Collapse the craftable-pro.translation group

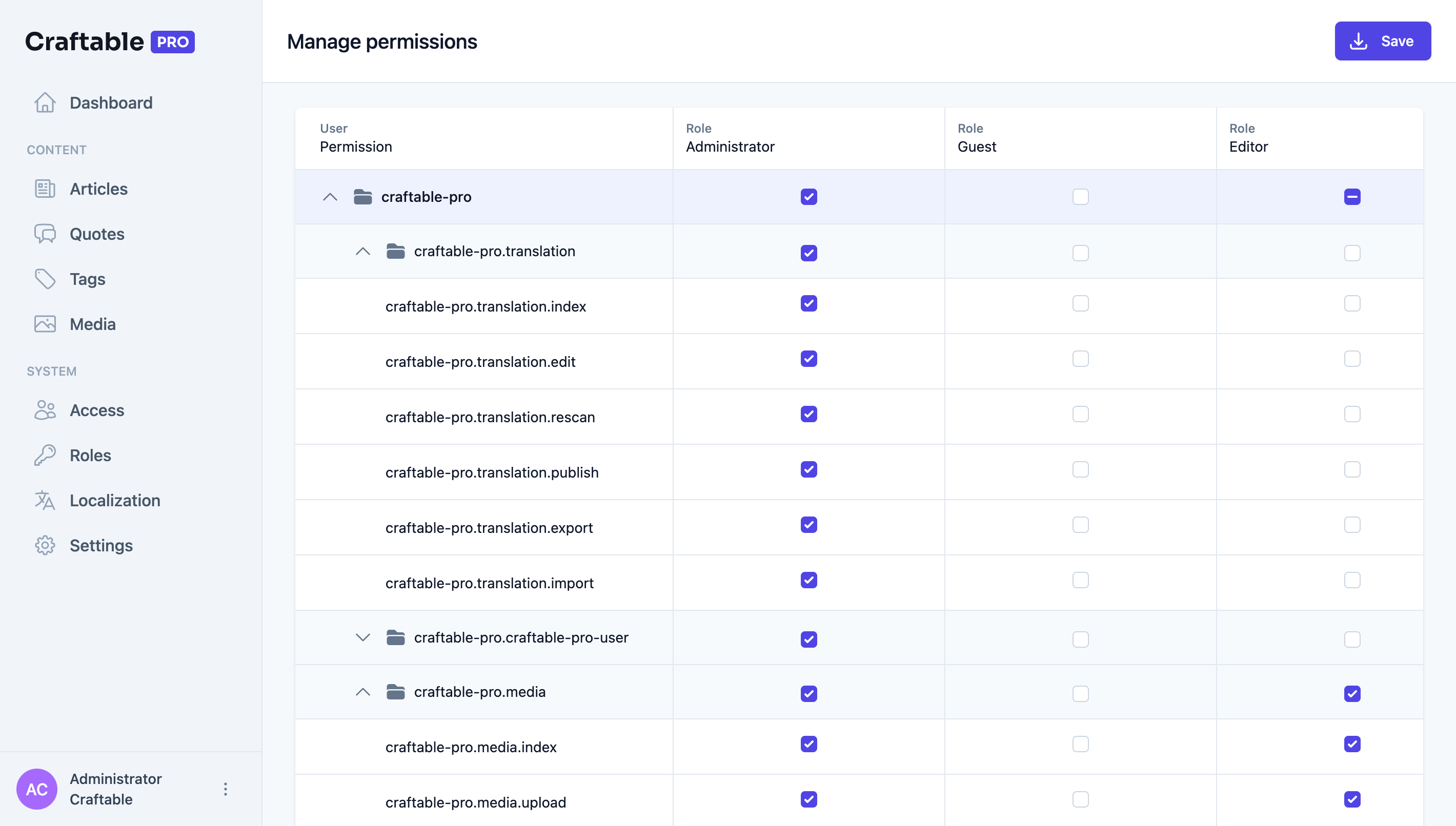point(362,251)
